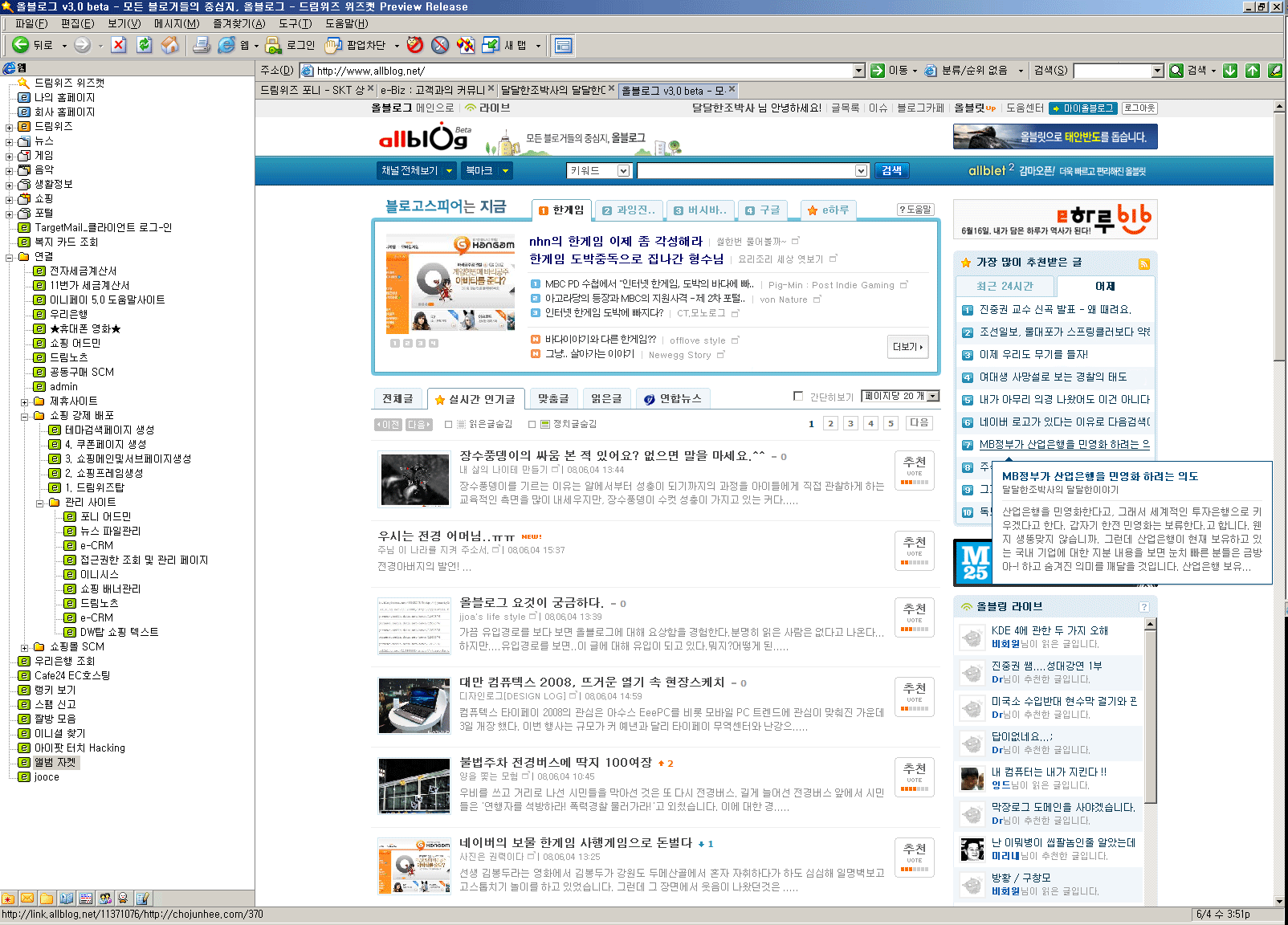Screen dimensions: 1288x925
Task: Open the 검색(S) toolbar combo box dropdown
Action: [1158, 71]
